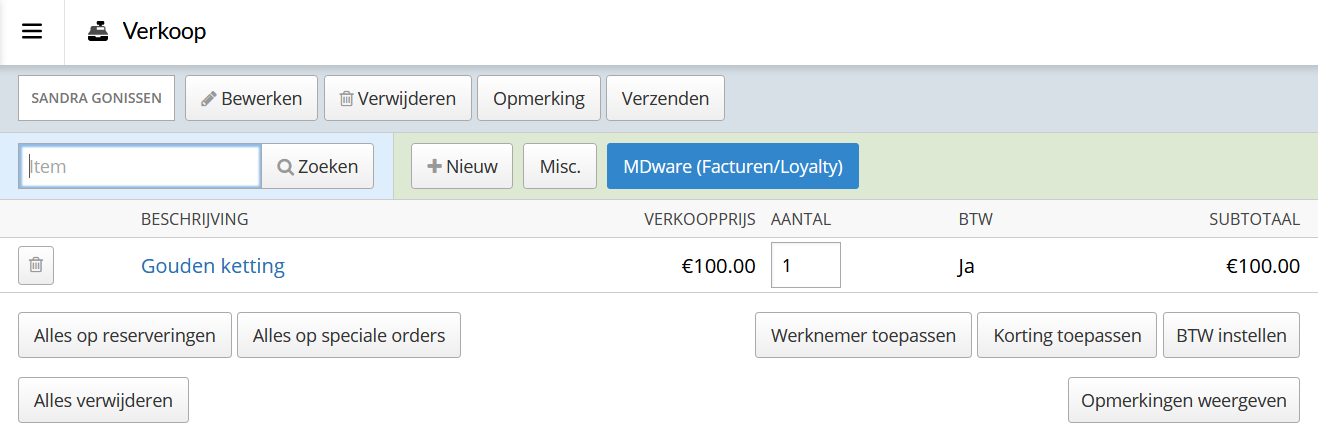Click the Bewerken pencil button
This screenshot has width=1318, height=440.
[251, 98]
